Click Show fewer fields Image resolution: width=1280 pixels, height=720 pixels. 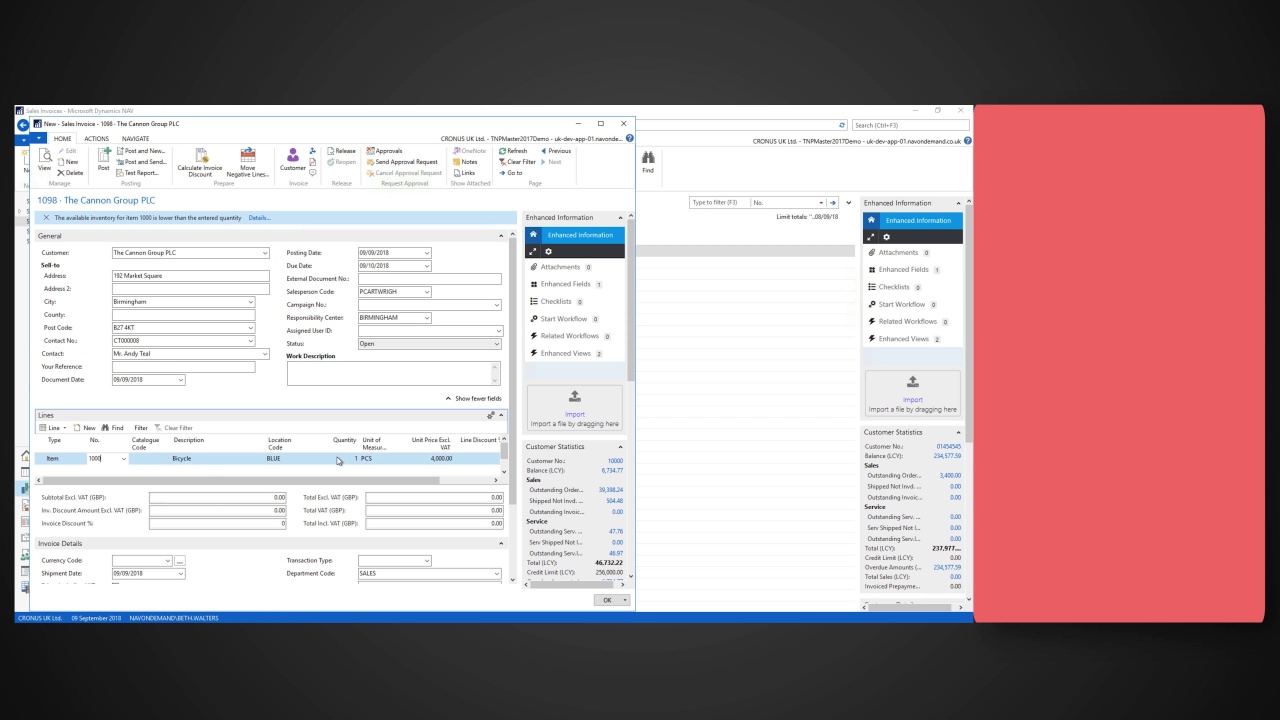coord(474,398)
